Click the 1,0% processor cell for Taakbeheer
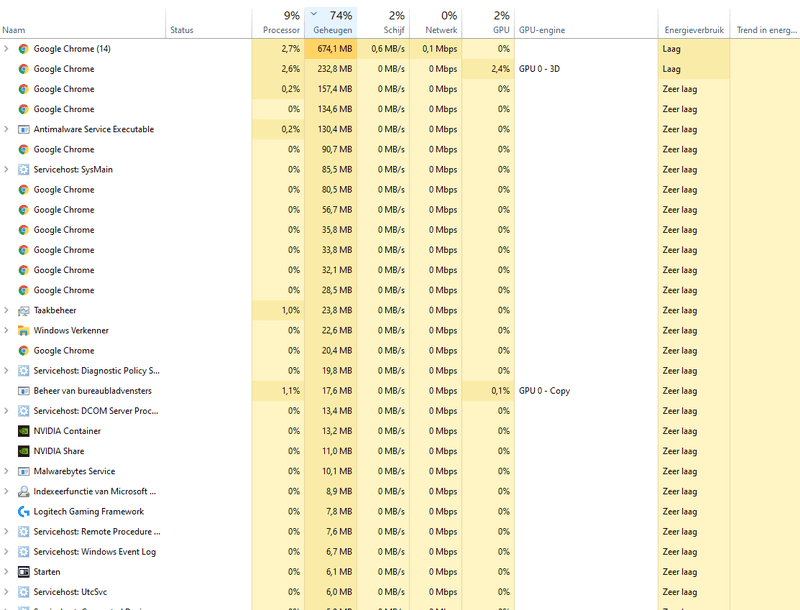Screen dimensions: 800x610 278,311
